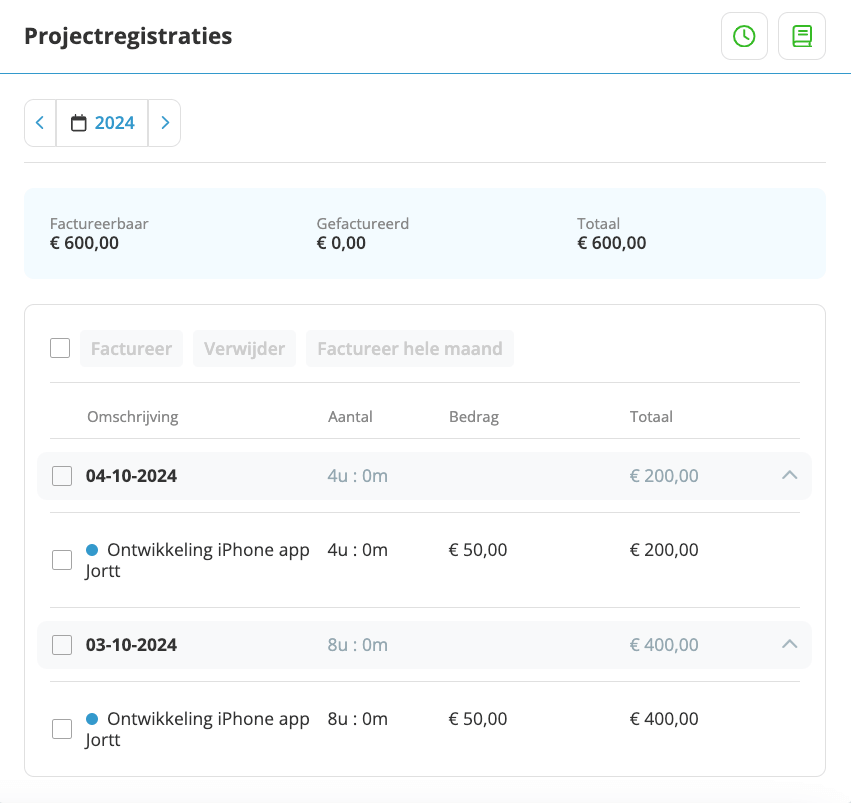The image size is (851, 803).
Task: Click € 400,00 total in Ontwikkeling row
Action: click(x=664, y=719)
